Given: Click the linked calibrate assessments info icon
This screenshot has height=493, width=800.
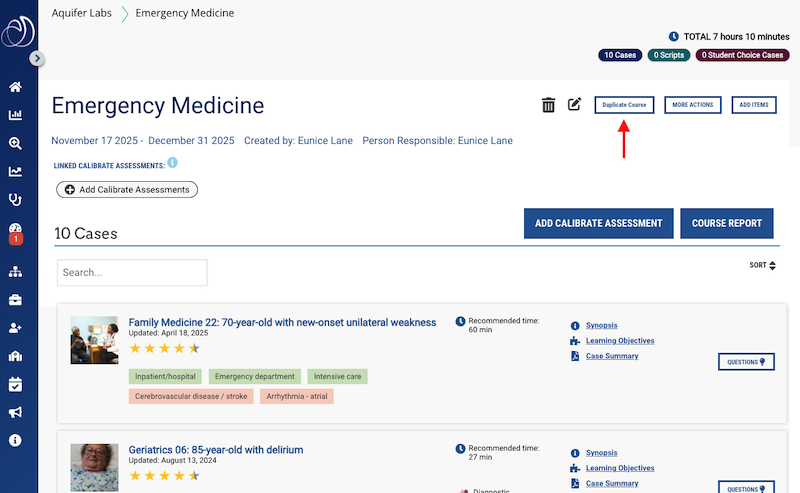Looking at the screenshot, I should click(x=172, y=163).
